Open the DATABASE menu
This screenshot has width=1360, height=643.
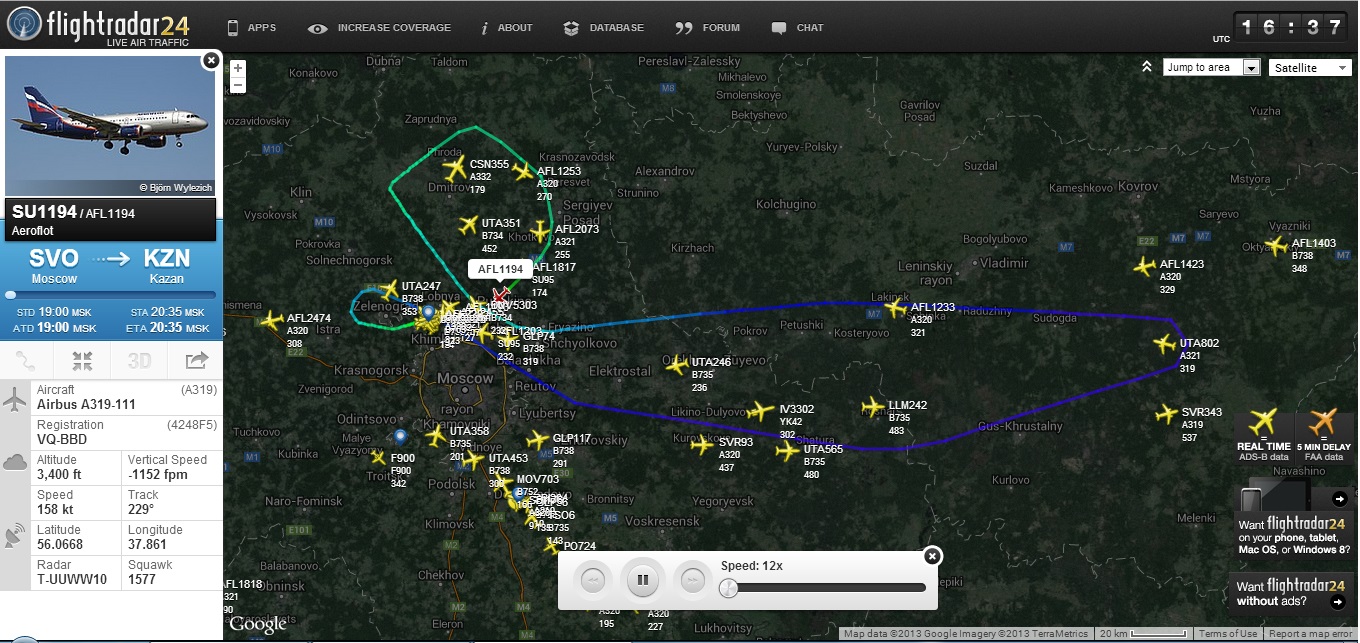click(x=604, y=28)
